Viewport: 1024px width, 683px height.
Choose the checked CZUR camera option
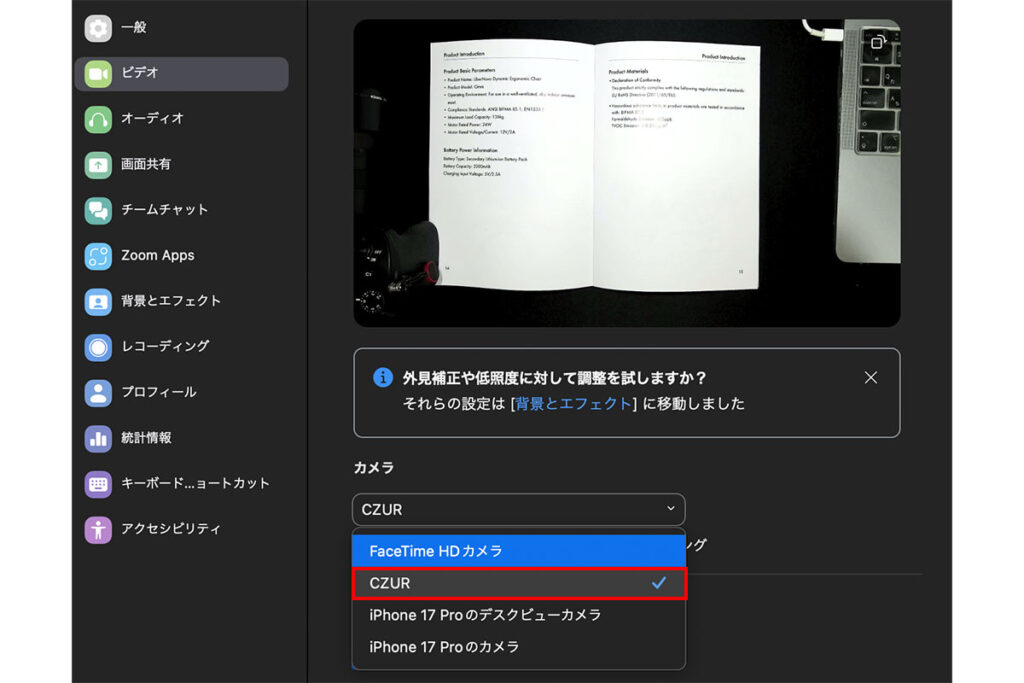tap(518, 583)
